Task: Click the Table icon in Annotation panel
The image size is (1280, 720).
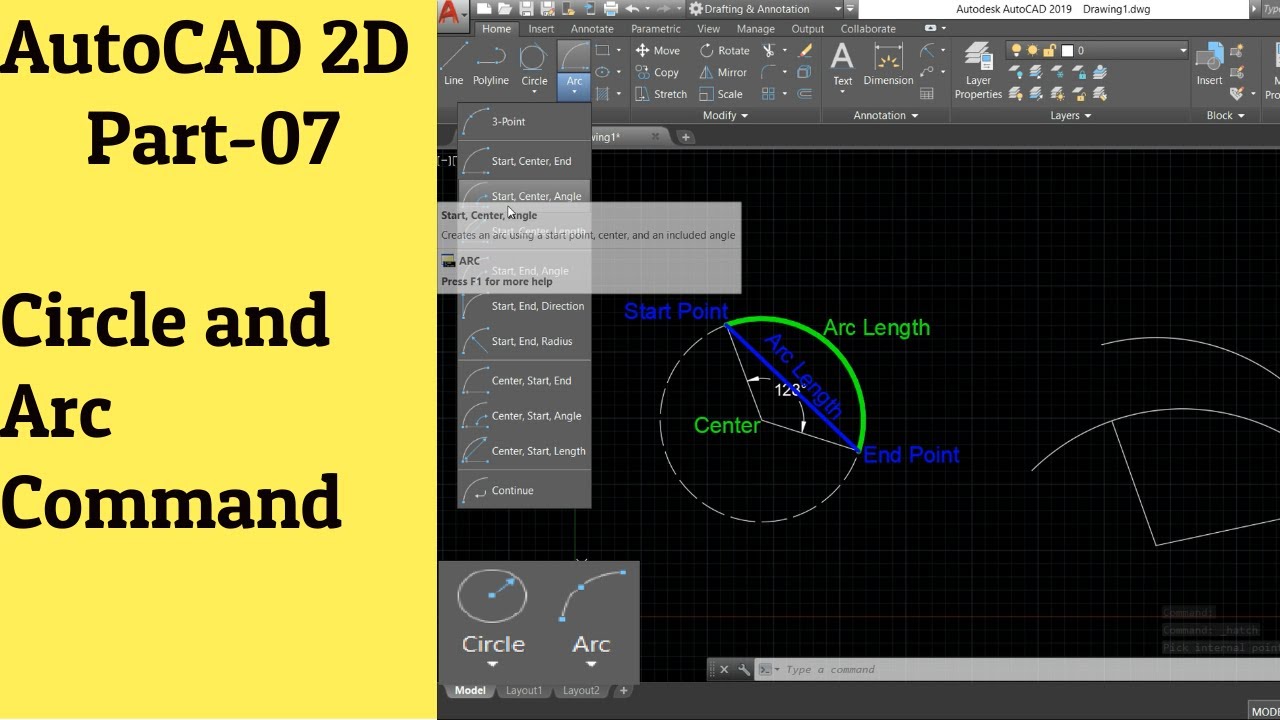Action: click(x=927, y=94)
